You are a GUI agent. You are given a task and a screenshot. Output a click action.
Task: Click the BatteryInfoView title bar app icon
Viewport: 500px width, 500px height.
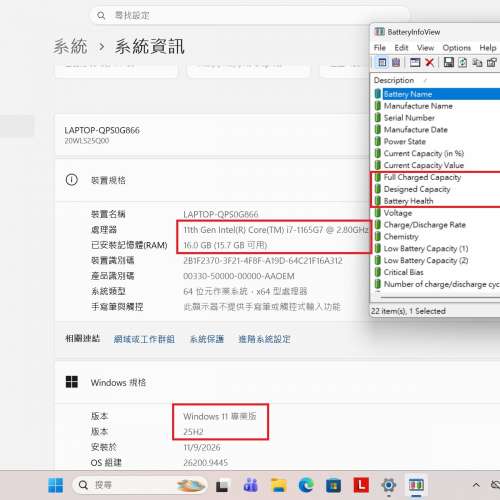point(379,32)
